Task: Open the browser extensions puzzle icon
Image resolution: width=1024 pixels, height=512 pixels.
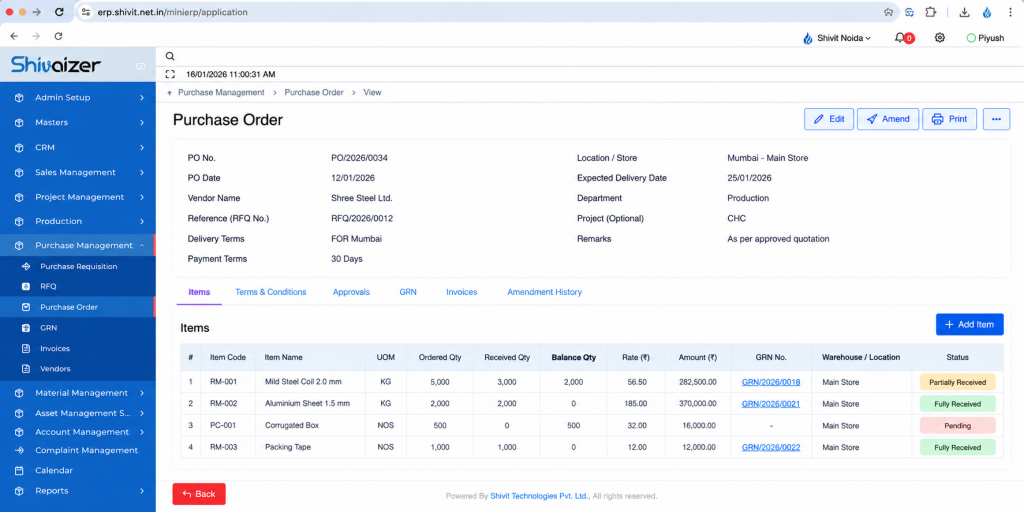Action: (931, 12)
